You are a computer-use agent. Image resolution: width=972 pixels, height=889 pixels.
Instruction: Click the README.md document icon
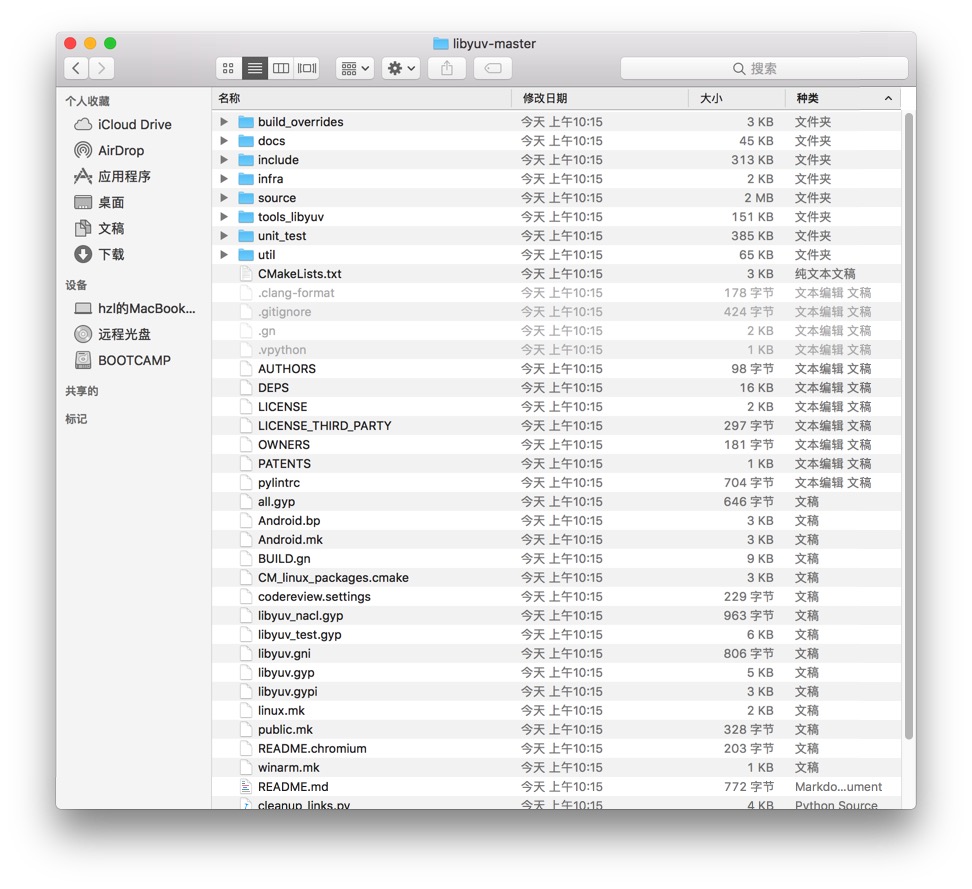tap(246, 787)
